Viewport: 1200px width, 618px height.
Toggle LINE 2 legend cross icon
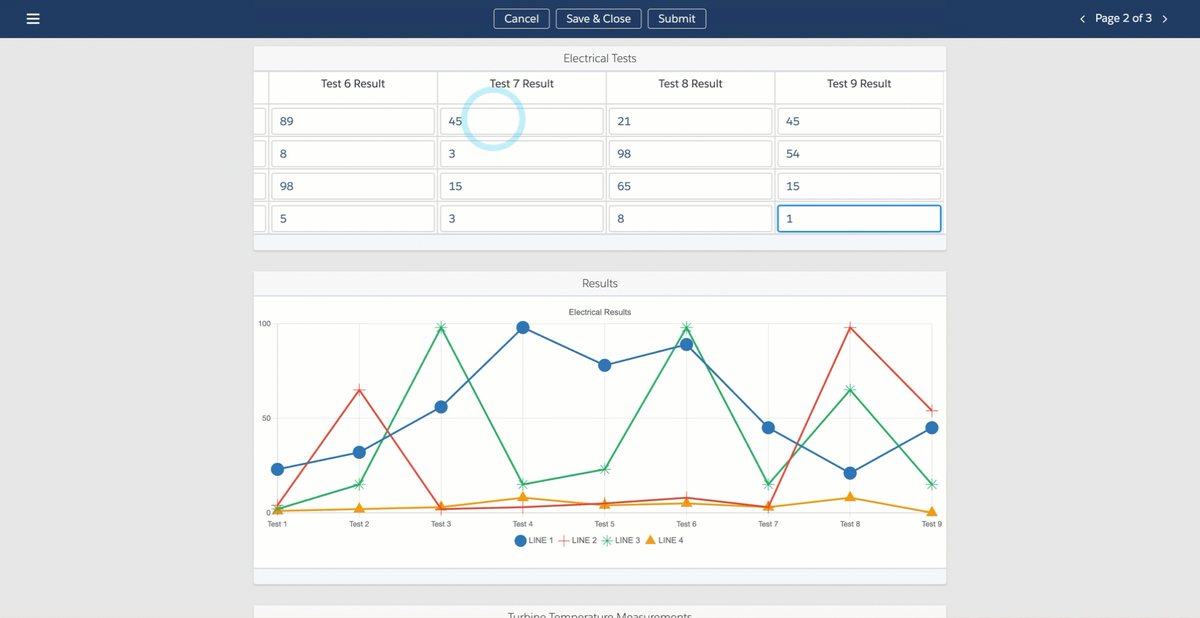pos(563,541)
